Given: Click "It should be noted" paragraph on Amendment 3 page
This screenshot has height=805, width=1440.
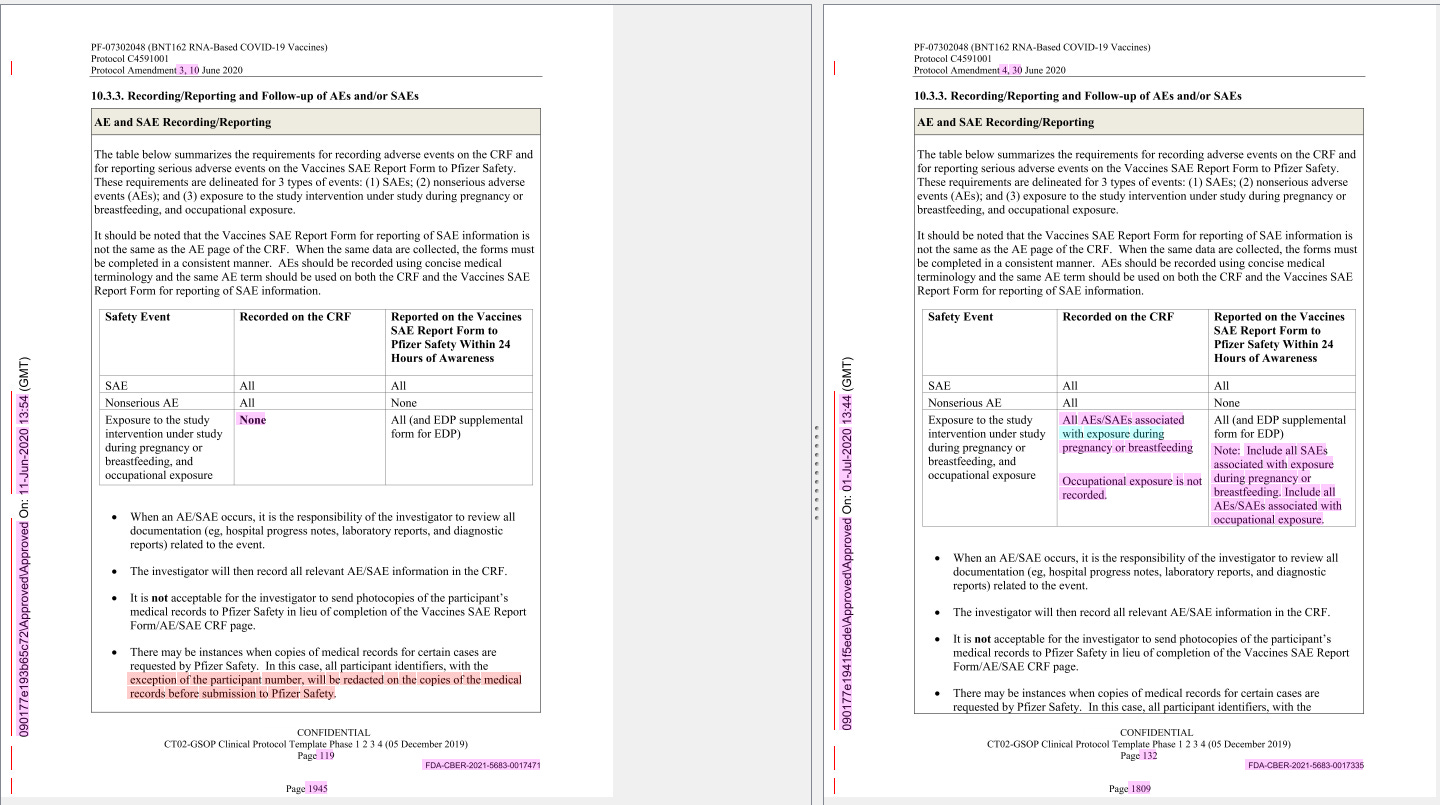Looking at the screenshot, I should point(315,263).
